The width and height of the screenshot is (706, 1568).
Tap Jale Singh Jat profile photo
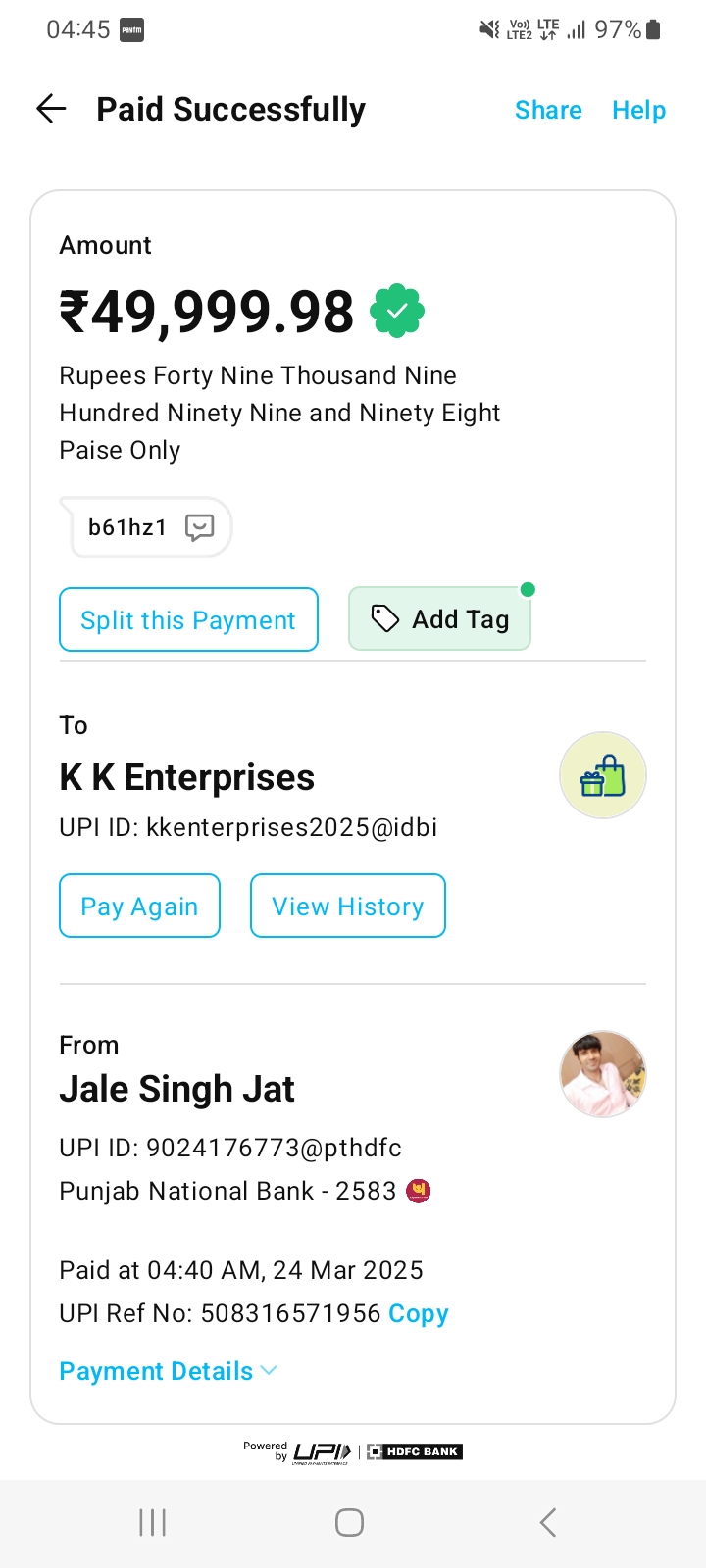pos(602,1074)
